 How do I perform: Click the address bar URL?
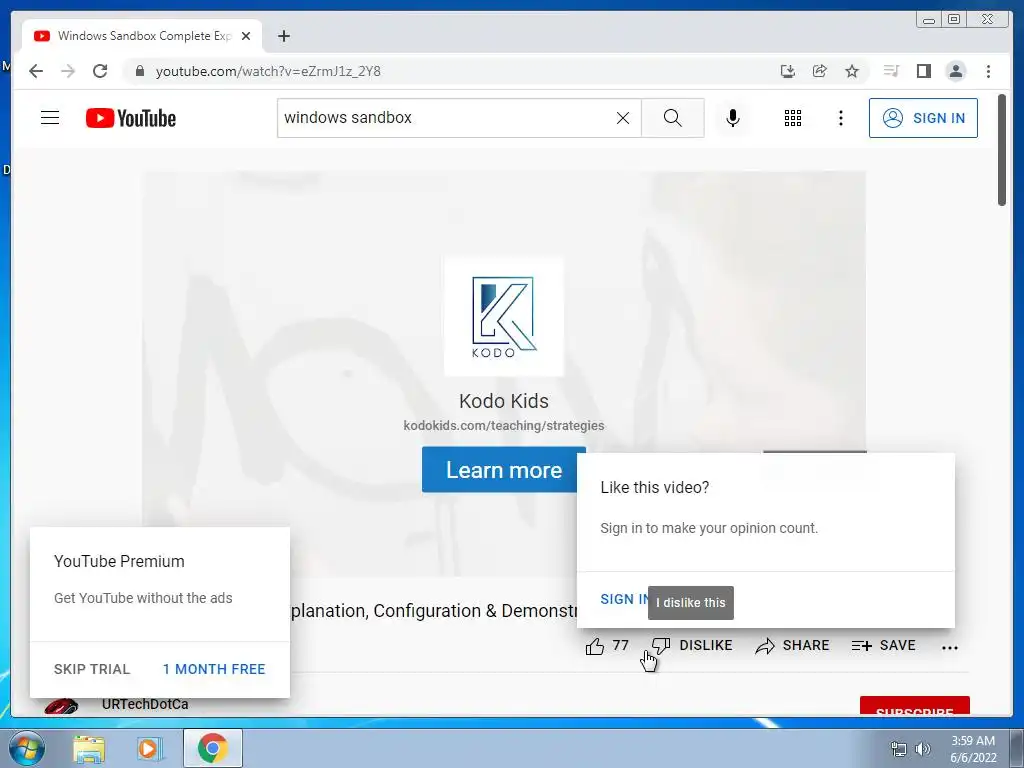coord(268,71)
